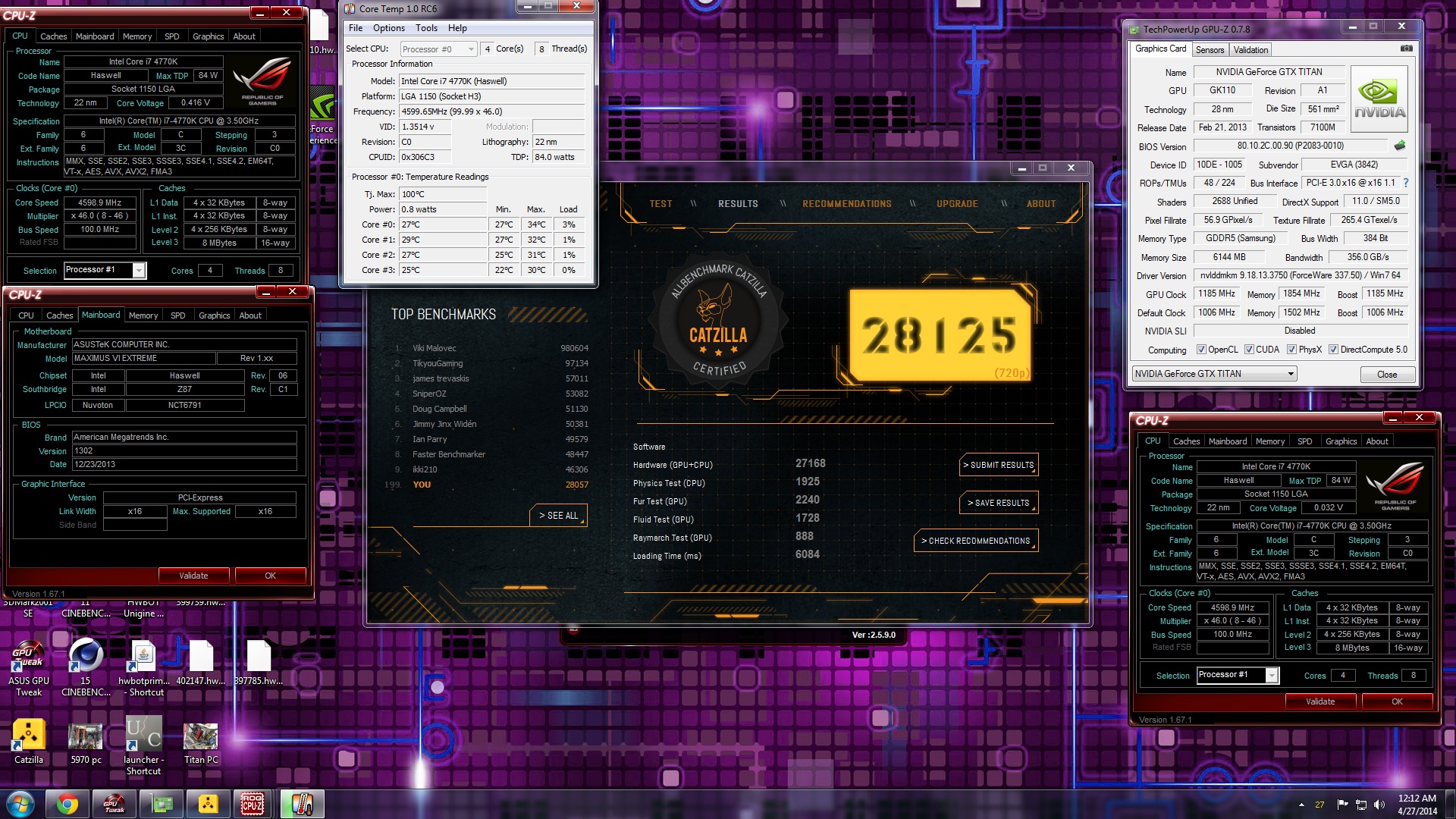Click Validate in the Mainboard CPU-Z window

(193, 576)
